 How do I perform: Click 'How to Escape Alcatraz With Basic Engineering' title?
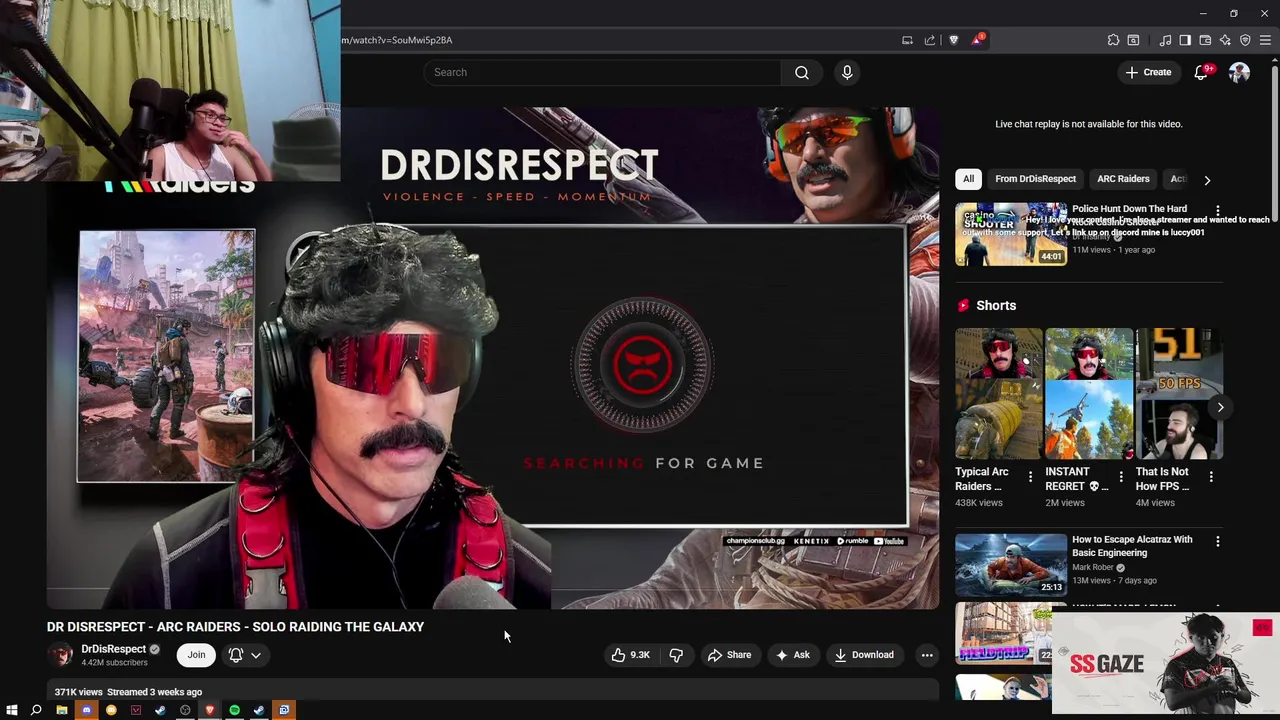point(1132,546)
